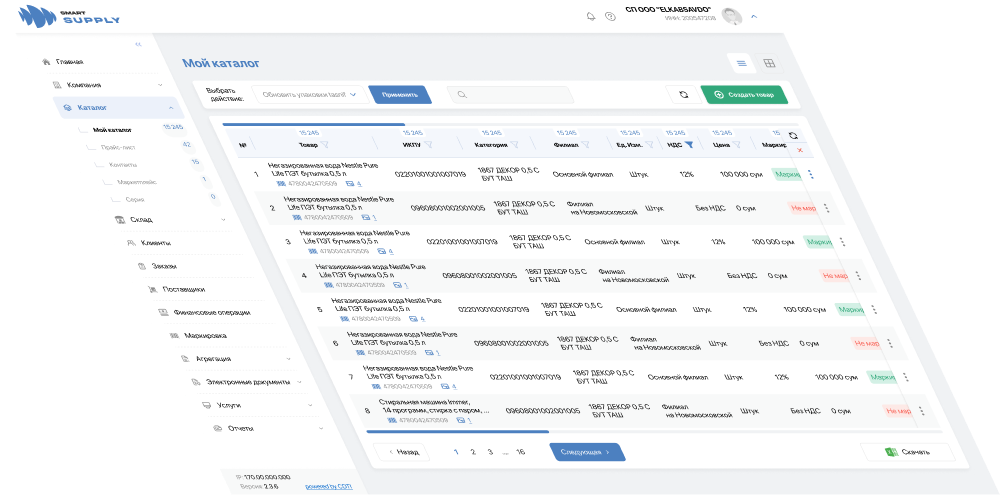The width and height of the screenshot is (1000, 495).
Task: Click barcode icon in row 1
Action: tap(281, 183)
